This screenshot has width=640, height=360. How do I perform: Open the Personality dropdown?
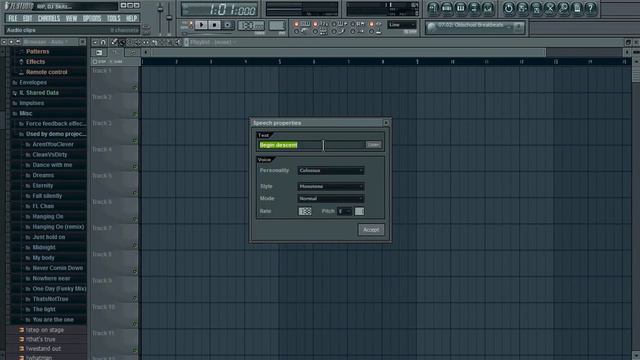tap(331, 171)
